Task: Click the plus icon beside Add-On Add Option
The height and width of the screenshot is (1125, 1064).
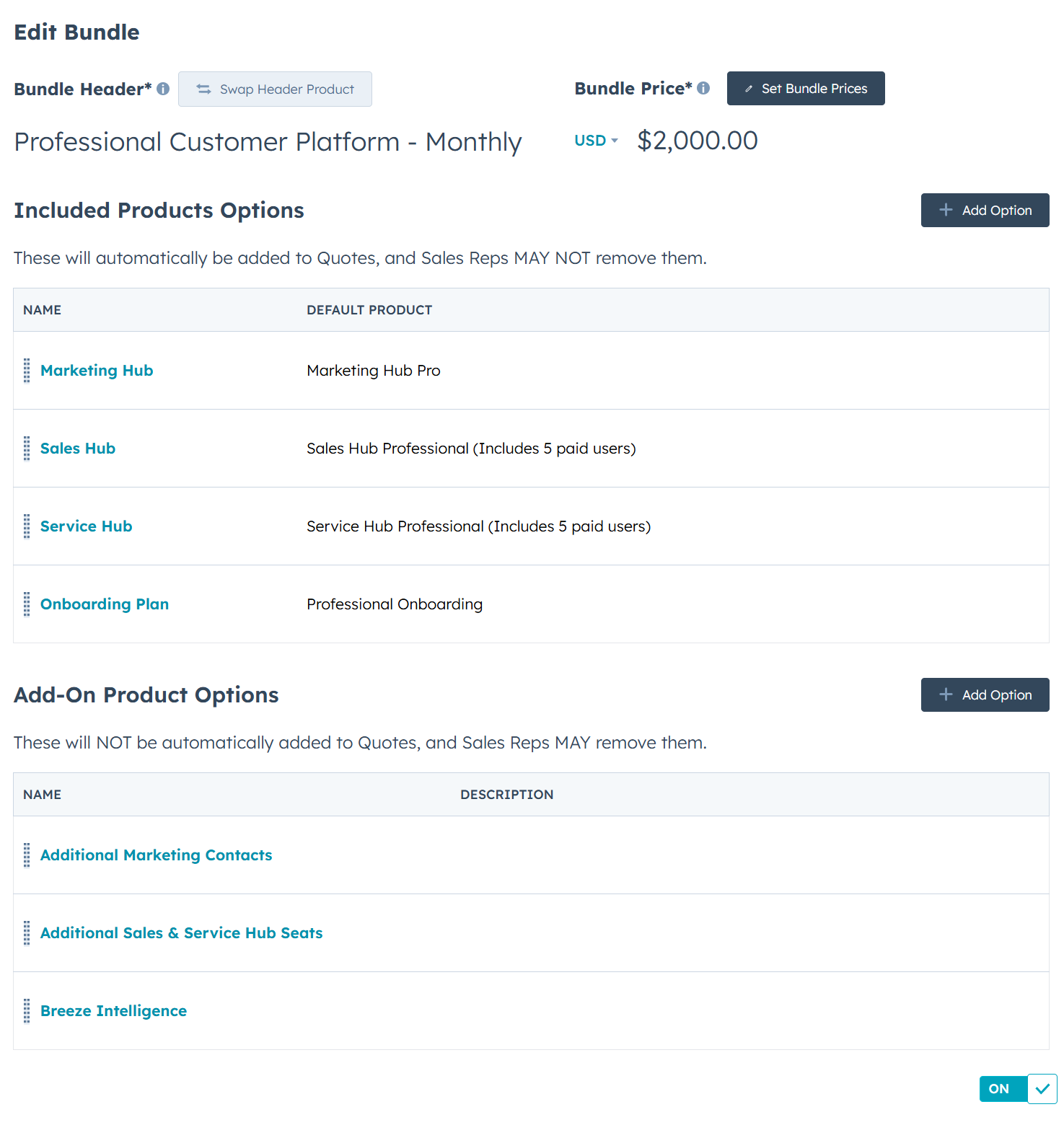Action: (x=945, y=694)
